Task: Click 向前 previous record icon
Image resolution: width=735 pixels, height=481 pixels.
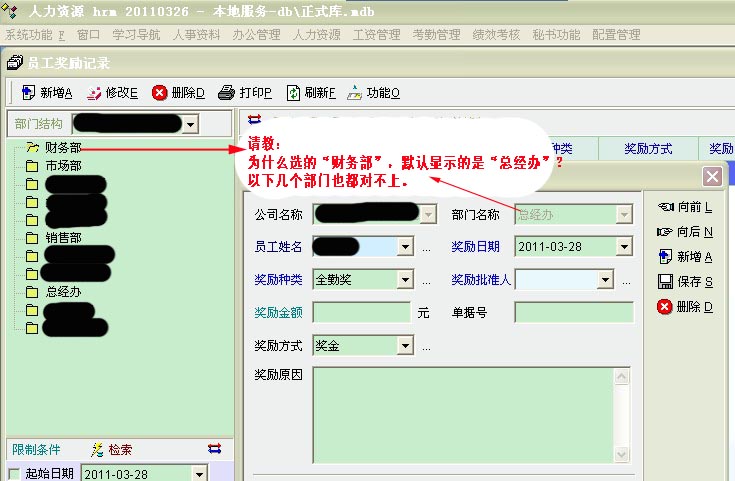Action: [x=665, y=207]
